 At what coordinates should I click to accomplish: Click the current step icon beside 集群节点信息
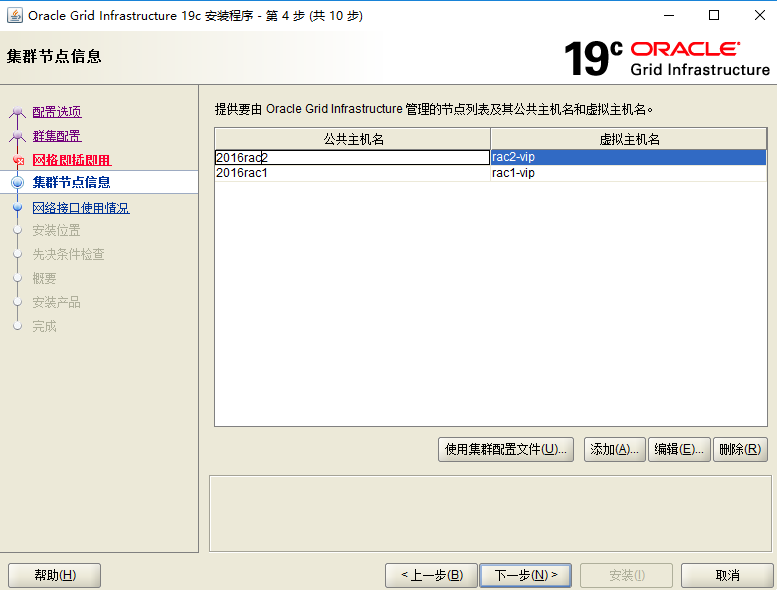[x=17, y=183]
